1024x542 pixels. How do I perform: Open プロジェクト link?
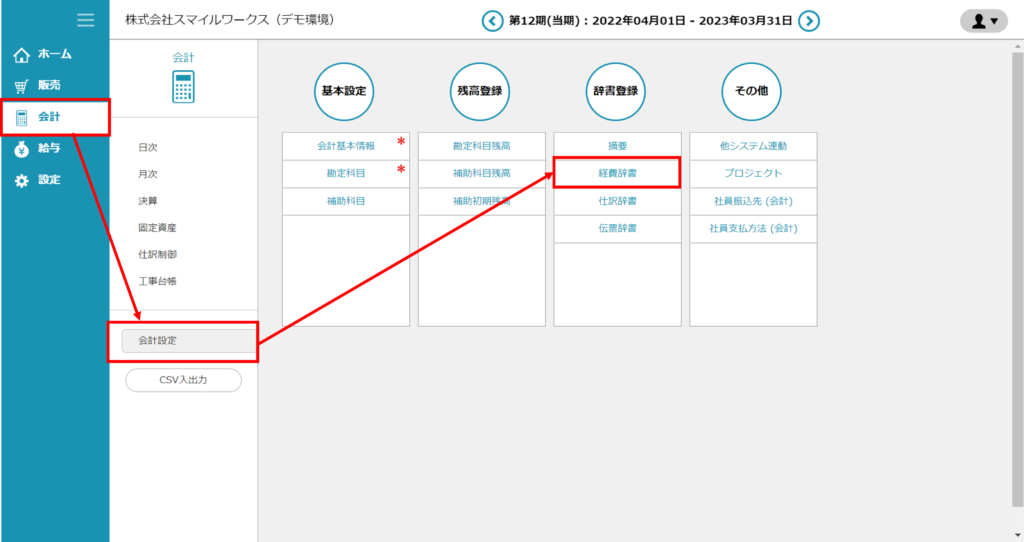(x=754, y=174)
